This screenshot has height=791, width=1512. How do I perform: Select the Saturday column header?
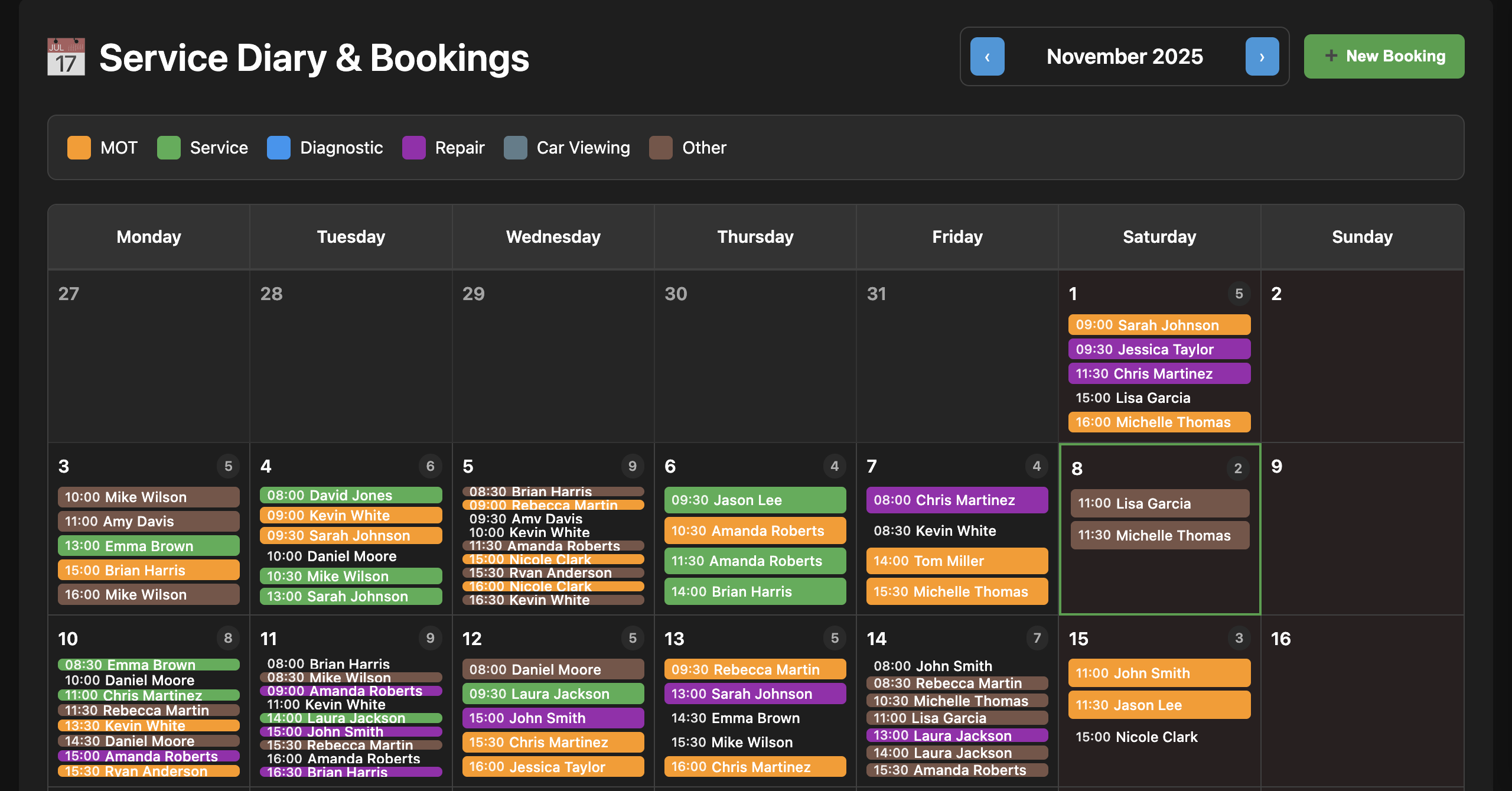pyautogui.click(x=1159, y=236)
